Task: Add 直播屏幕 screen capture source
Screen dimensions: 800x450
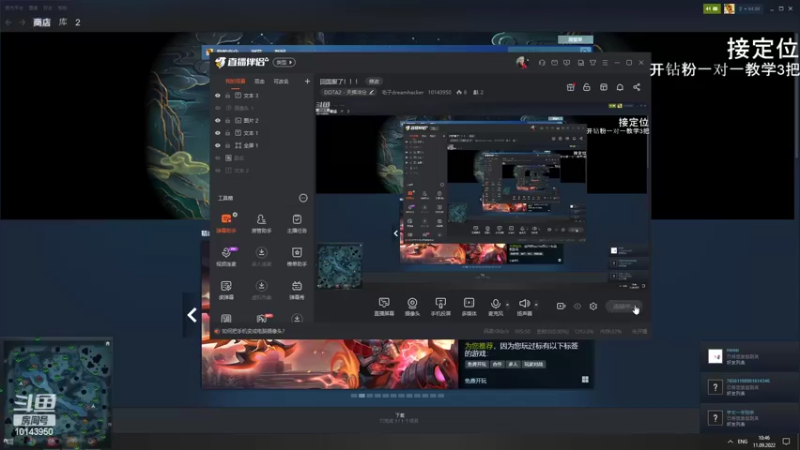Action: 384,307
